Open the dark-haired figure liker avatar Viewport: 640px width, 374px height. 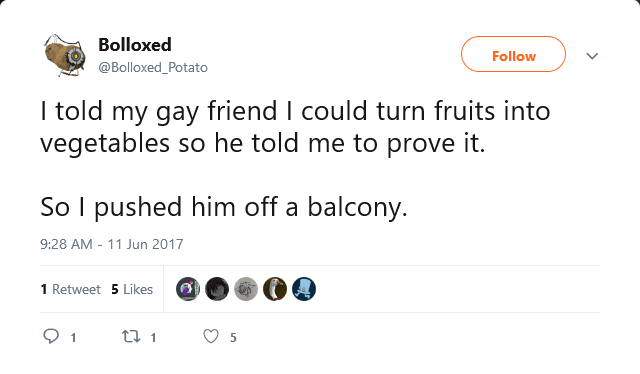[217, 289]
